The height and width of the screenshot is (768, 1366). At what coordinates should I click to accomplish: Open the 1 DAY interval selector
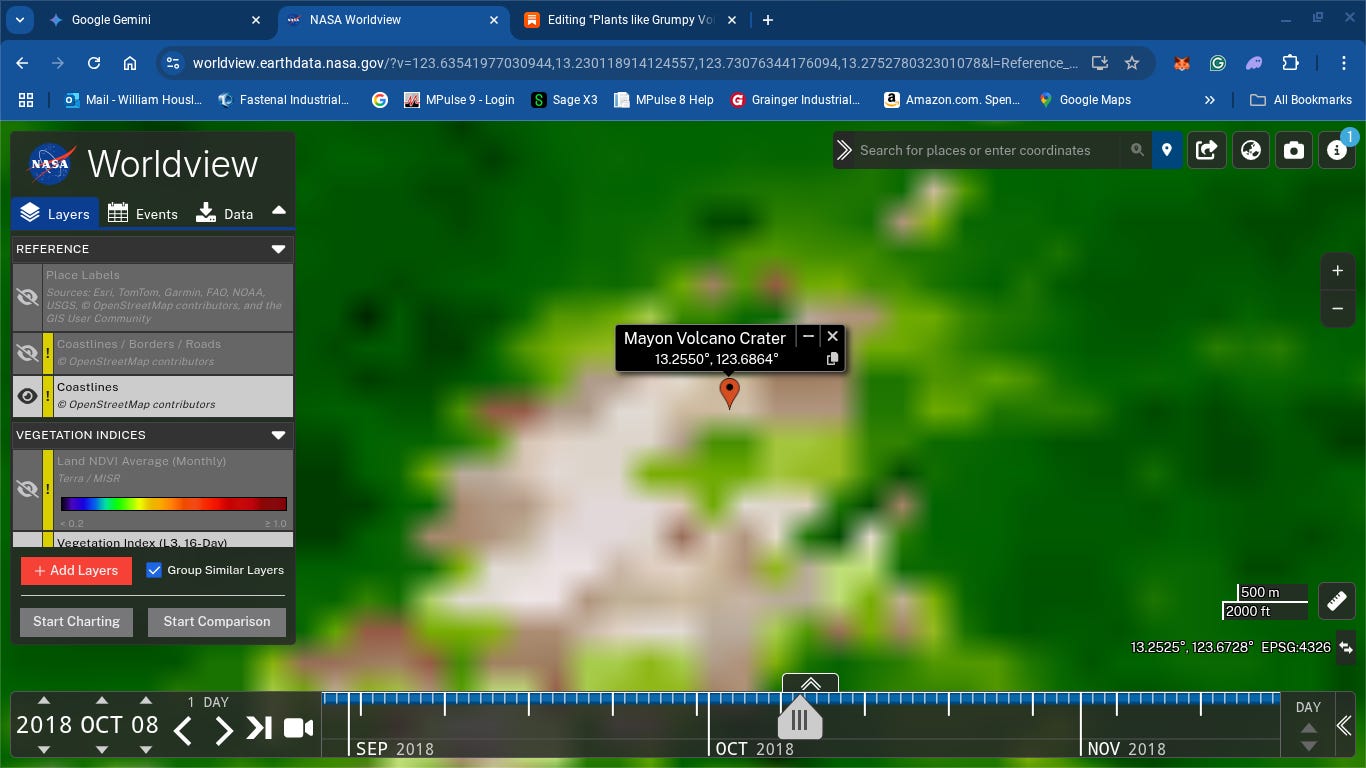209,702
